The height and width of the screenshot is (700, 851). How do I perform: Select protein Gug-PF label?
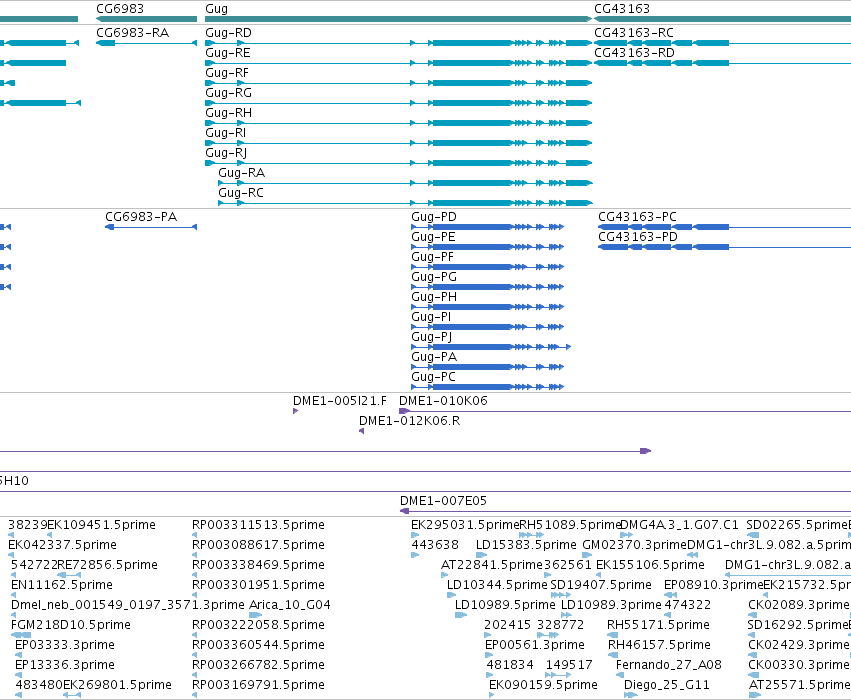433,257
